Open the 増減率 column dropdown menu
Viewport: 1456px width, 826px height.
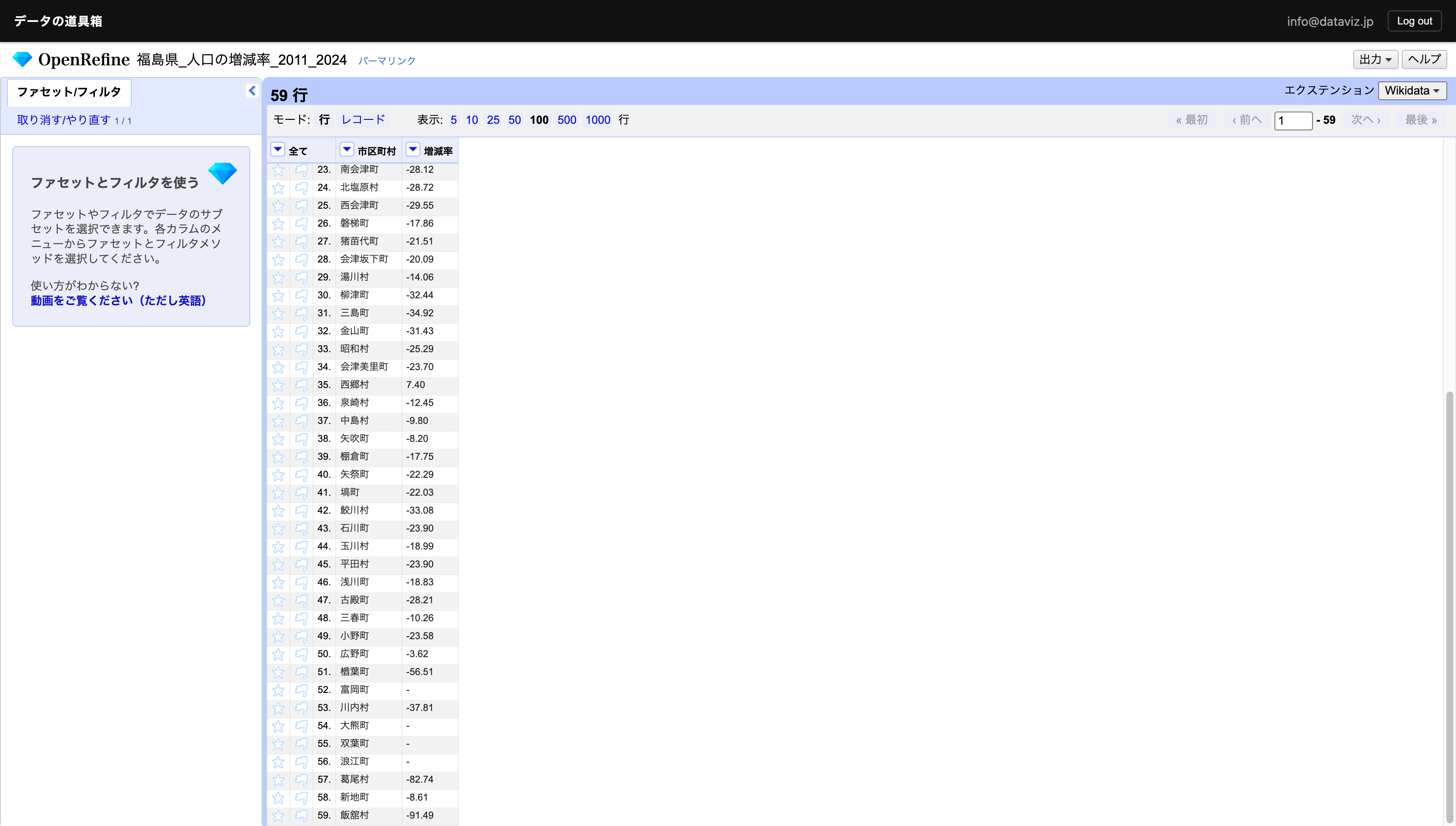click(x=413, y=150)
